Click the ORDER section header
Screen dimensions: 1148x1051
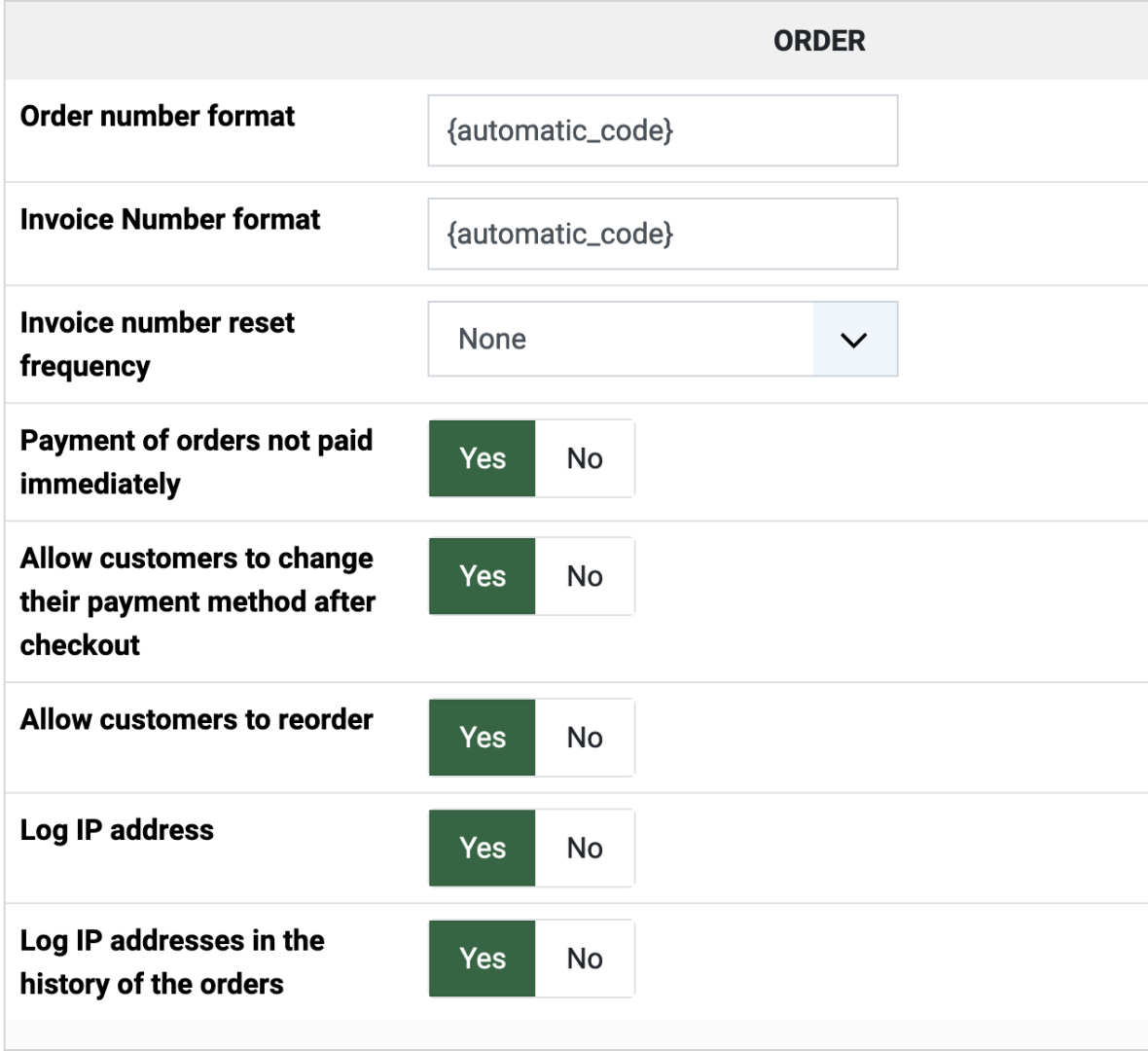coord(819,41)
